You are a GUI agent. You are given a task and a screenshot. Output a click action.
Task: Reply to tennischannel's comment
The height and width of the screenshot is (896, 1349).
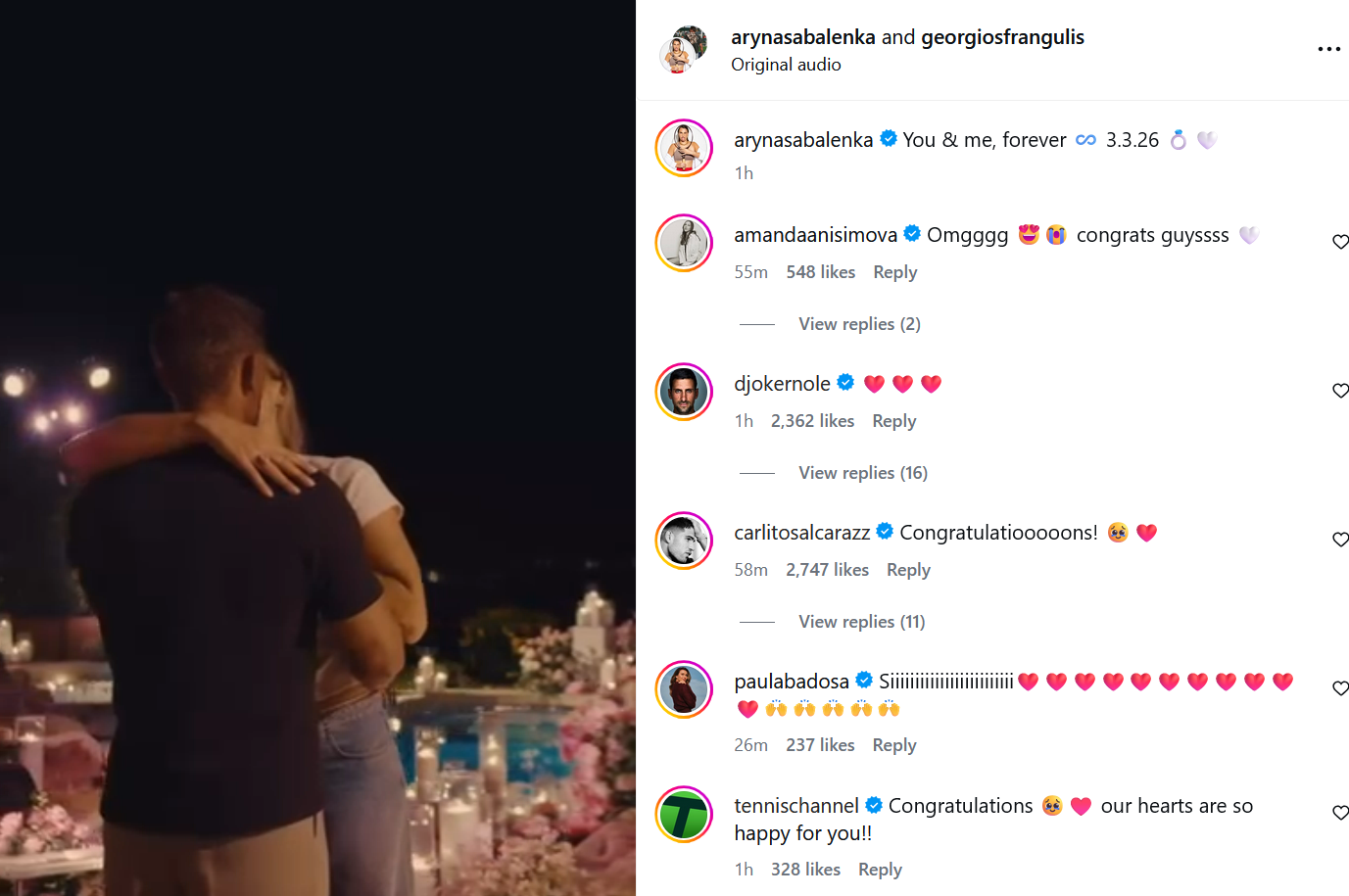pyautogui.click(x=880, y=870)
